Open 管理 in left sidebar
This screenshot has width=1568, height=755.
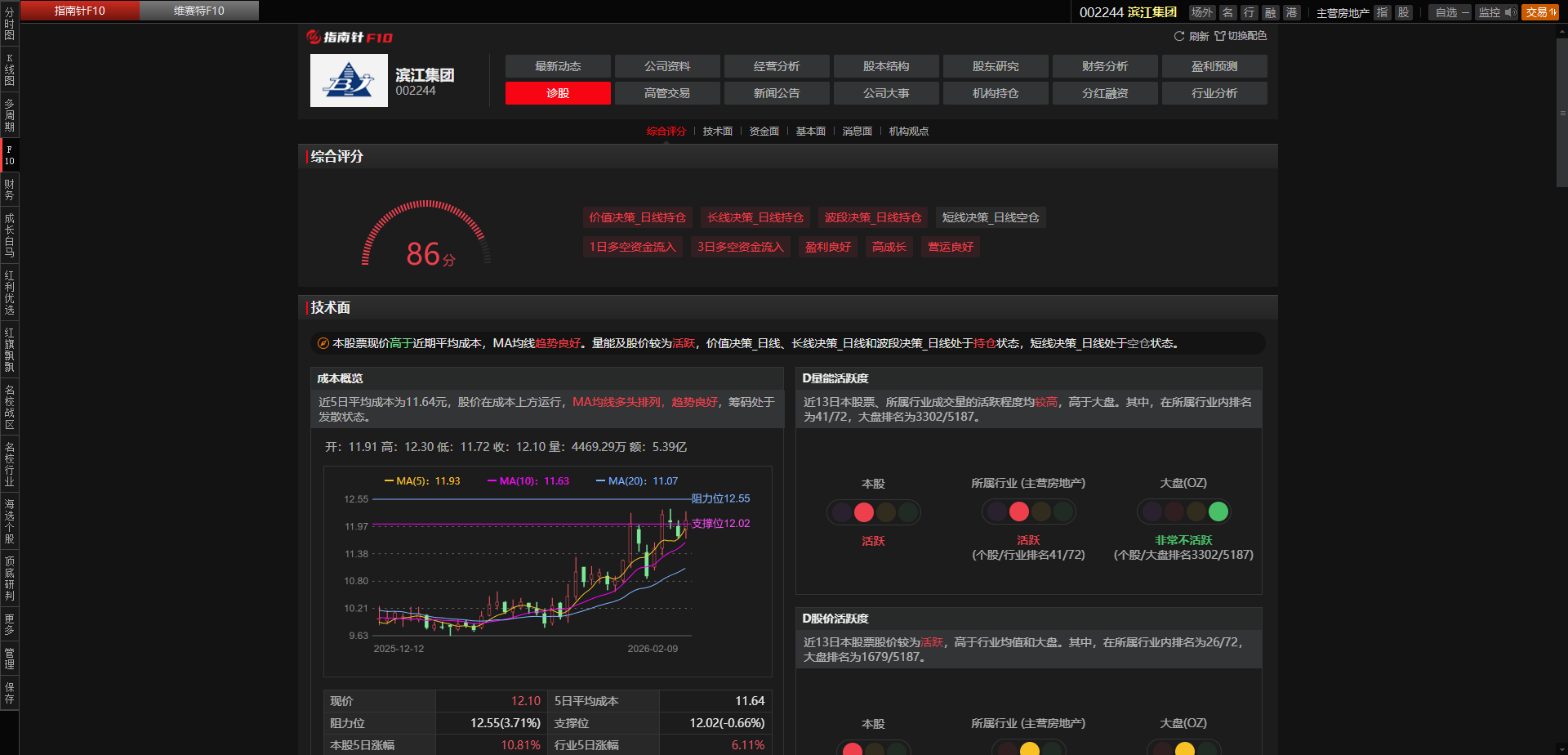point(10,659)
